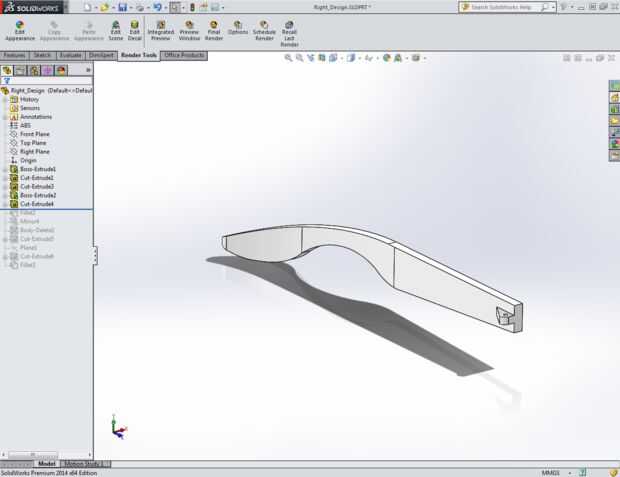Expand the Boss-Extrude1 feature
This screenshot has width=620, height=477.
(x=5, y=169)
